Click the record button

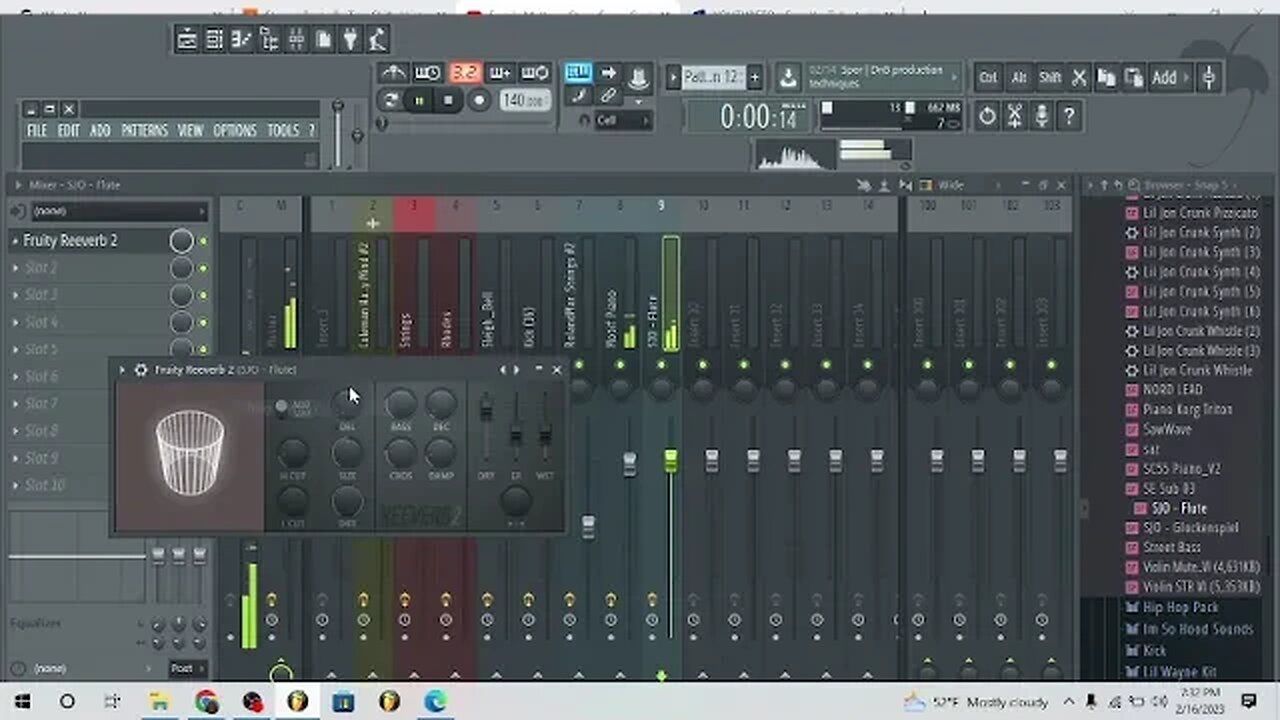click(479, 100)
